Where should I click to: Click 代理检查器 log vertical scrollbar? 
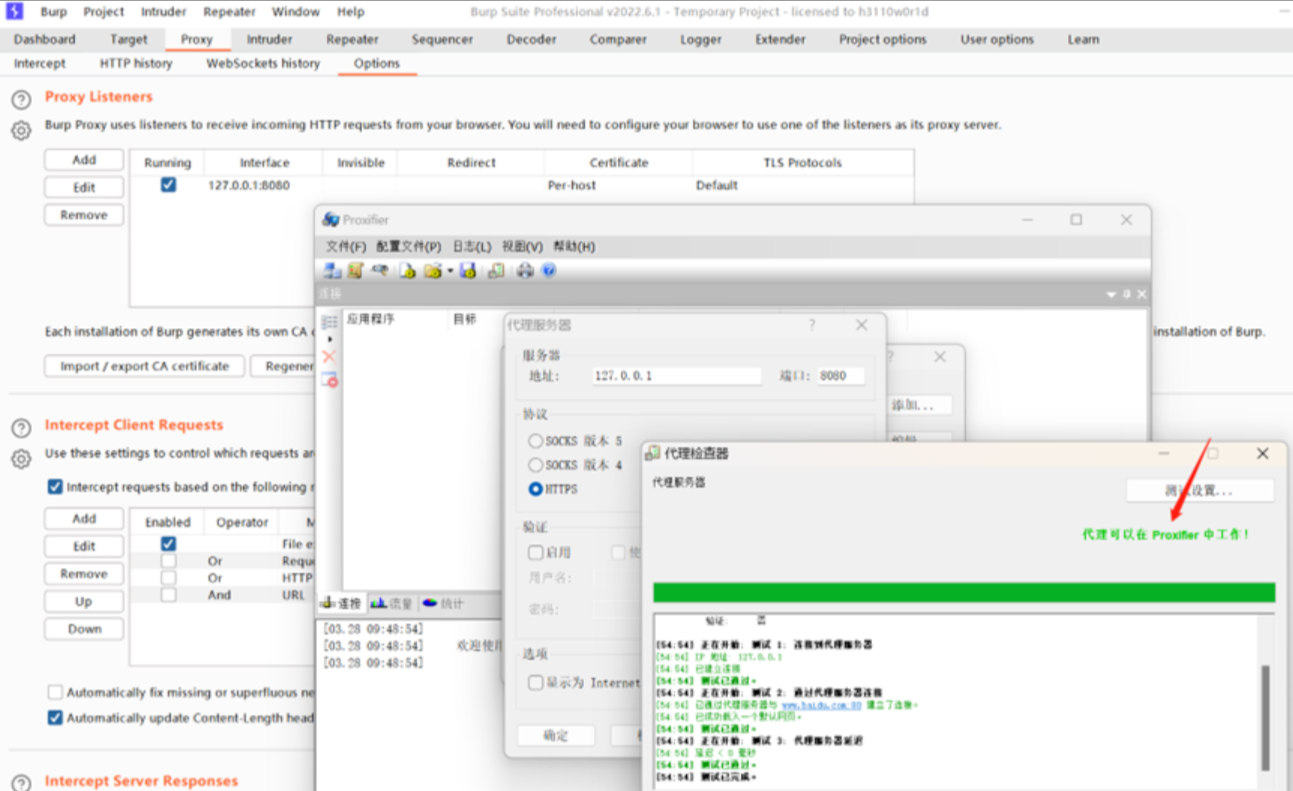tap(1265, 717)
